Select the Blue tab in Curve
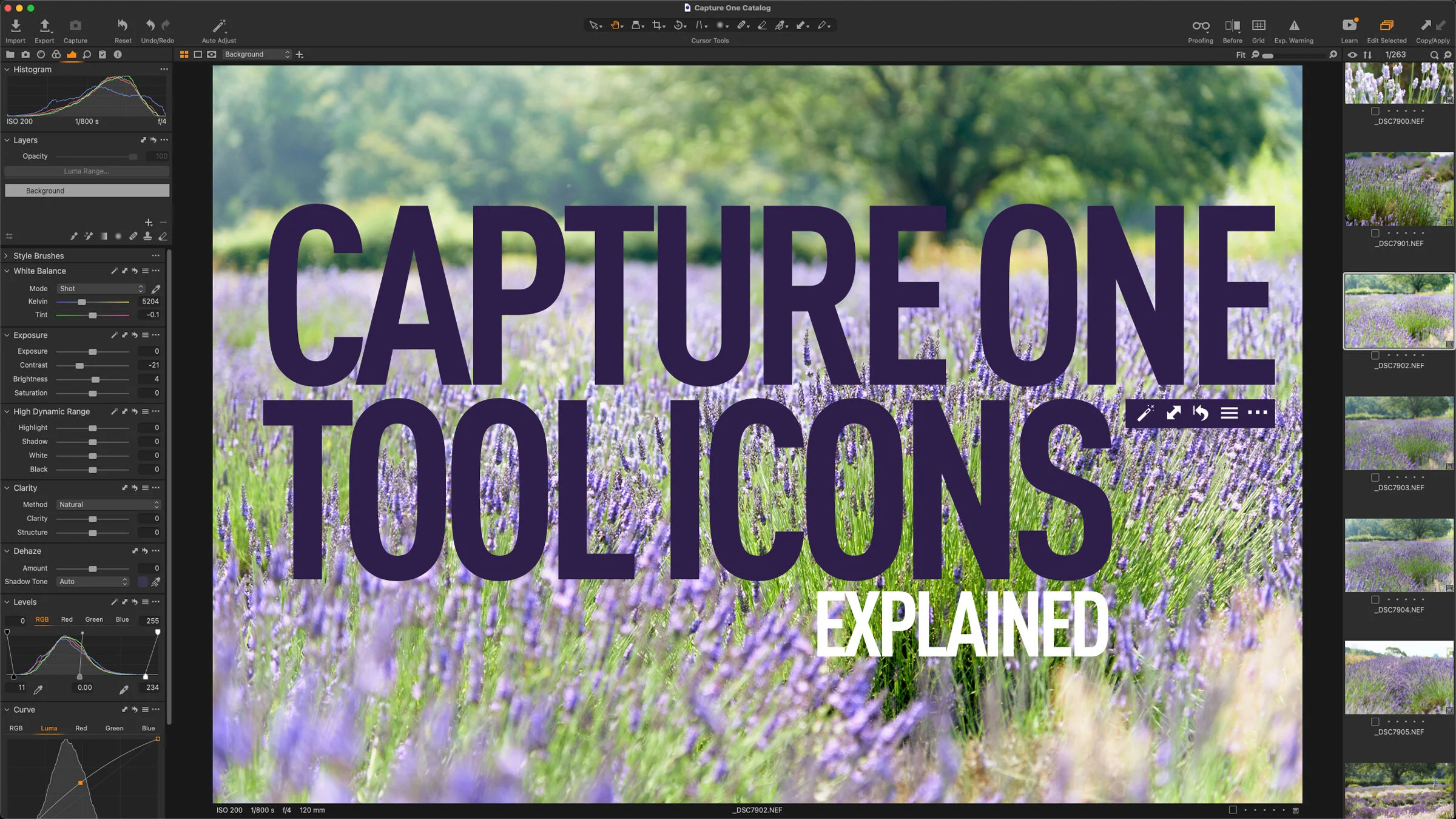Image resolution: width=1456 pixels, height=819 pixels. click(148, 728)
